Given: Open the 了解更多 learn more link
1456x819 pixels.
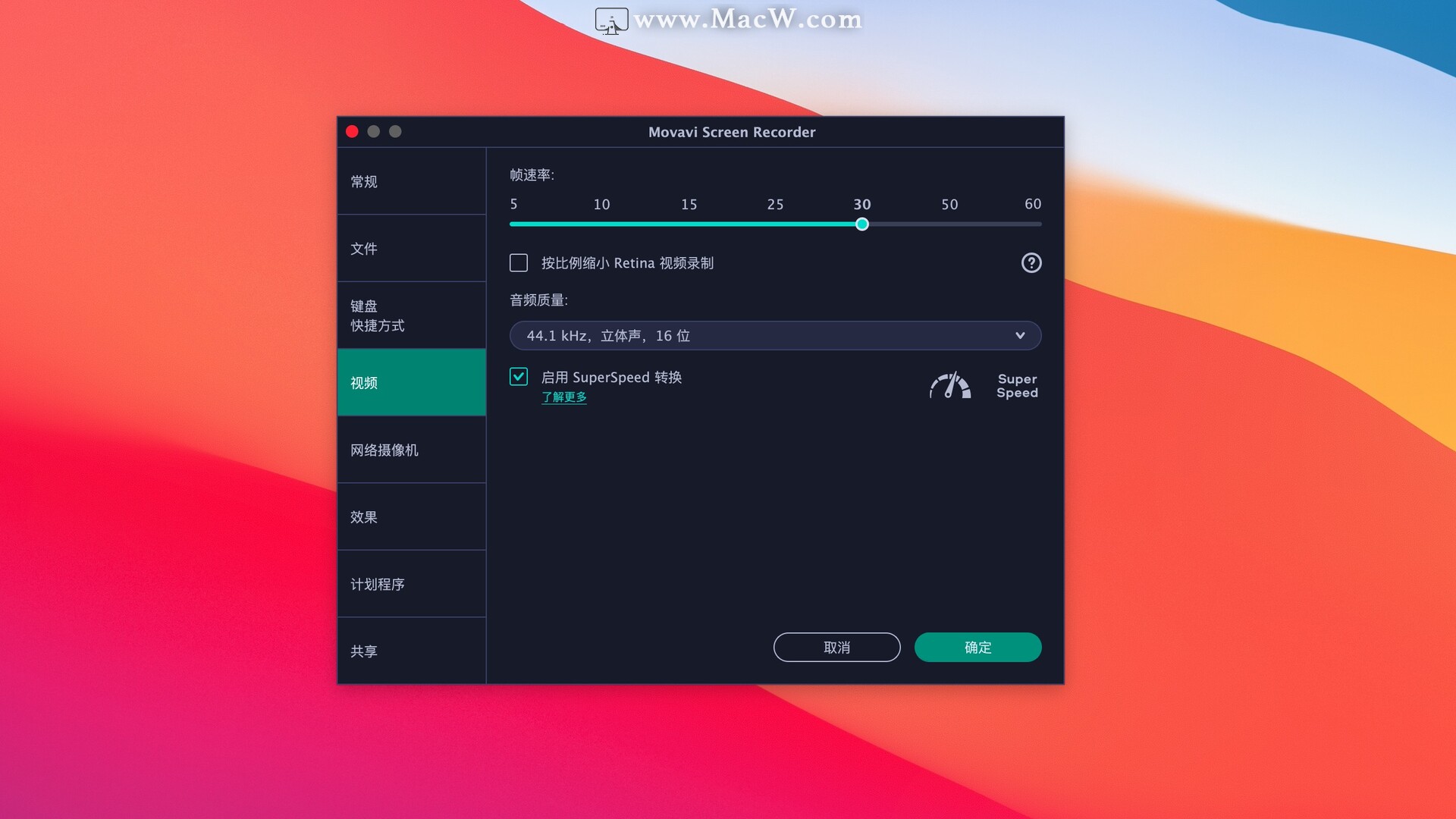Looking at the screenshot, I should [x=563, y=397].
